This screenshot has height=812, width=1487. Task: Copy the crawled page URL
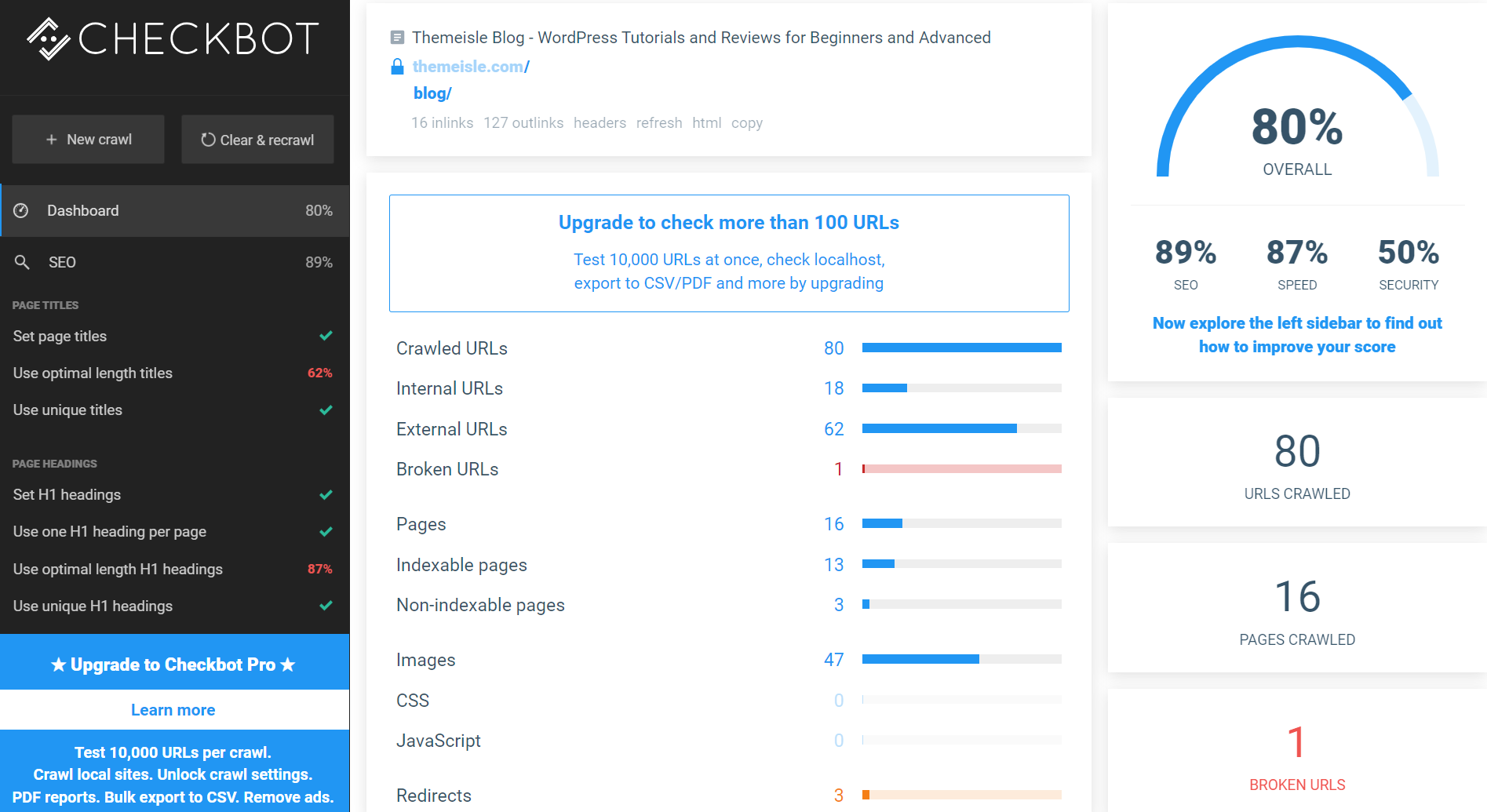click(x=745, y=122)
